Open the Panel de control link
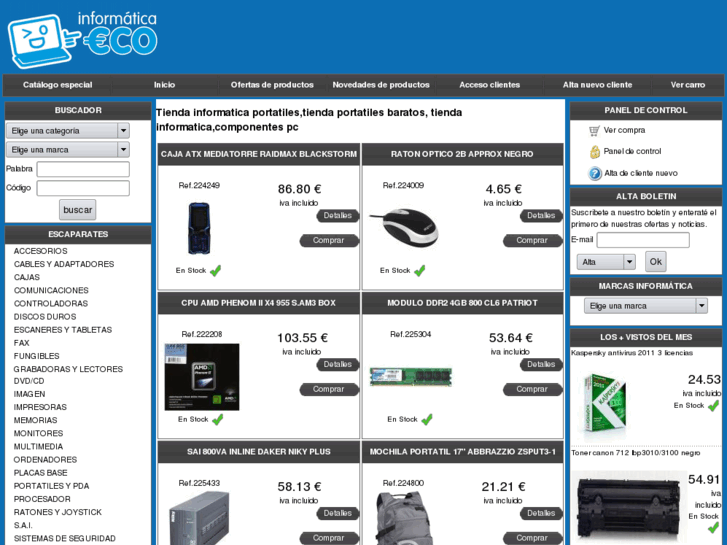 pos(632,151)
